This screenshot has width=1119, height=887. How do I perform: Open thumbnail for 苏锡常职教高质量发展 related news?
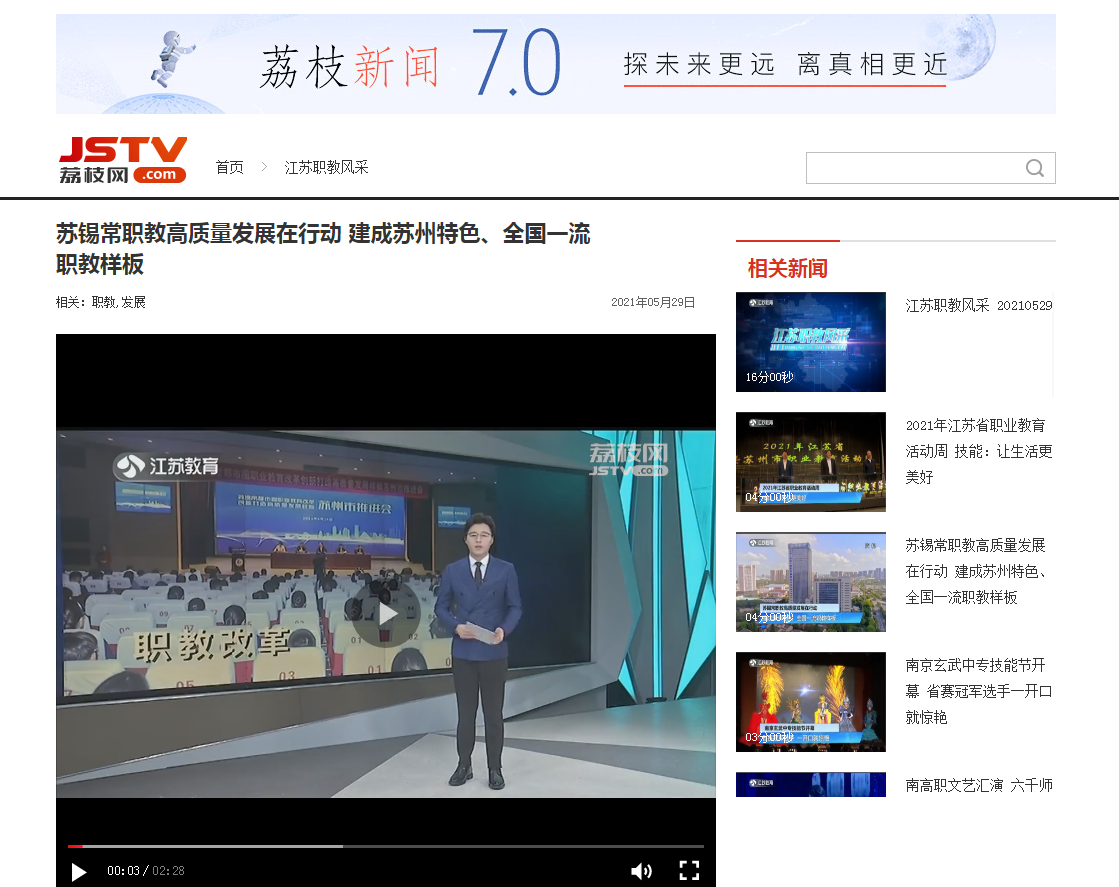pos(811,582)
